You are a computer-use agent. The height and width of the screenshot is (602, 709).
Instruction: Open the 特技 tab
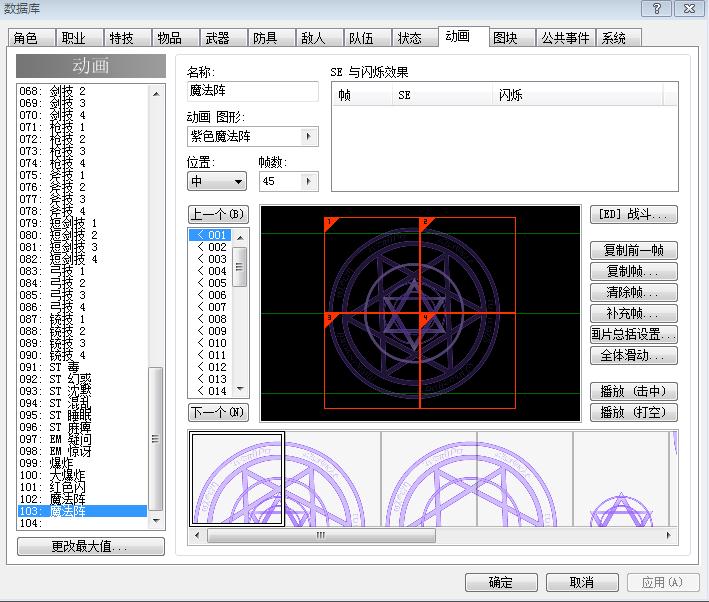(127, 38)
